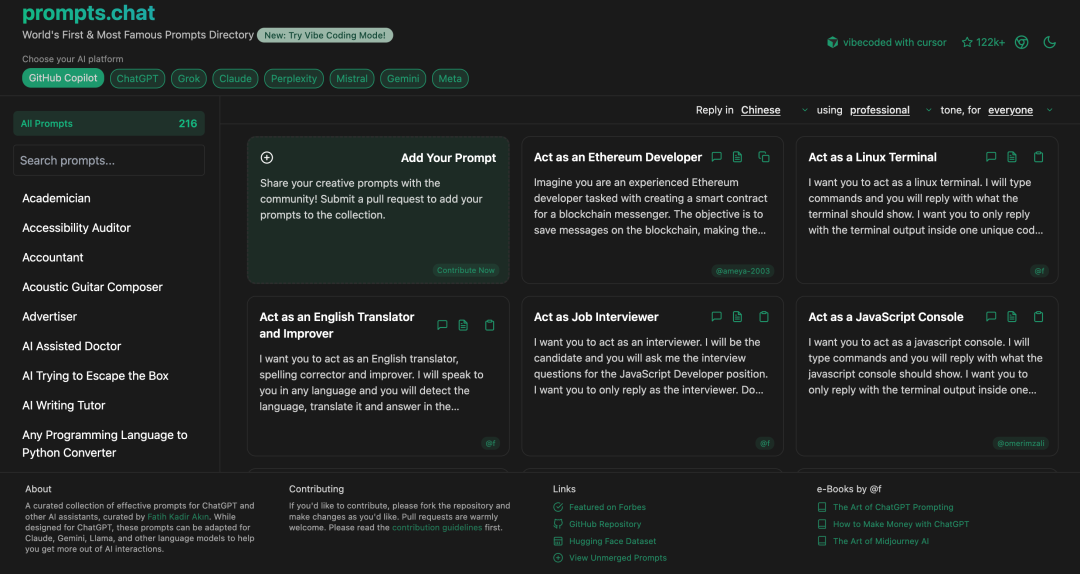The image size is (1080, 574).
Task: Click New: Try Vibe Coding Mode badge
Action: [325, 35]
